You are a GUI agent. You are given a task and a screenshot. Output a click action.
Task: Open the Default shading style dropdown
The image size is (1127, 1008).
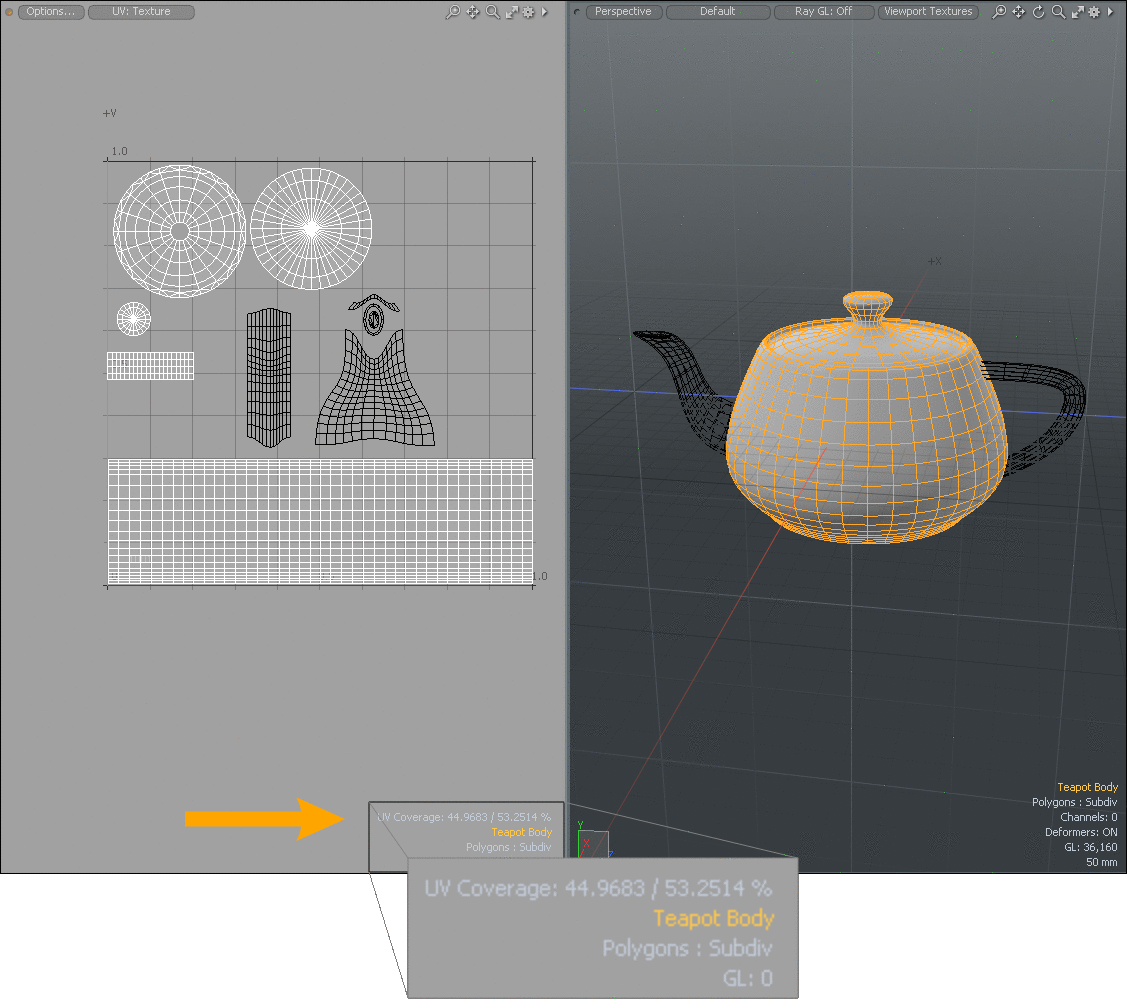coord(717,12)
